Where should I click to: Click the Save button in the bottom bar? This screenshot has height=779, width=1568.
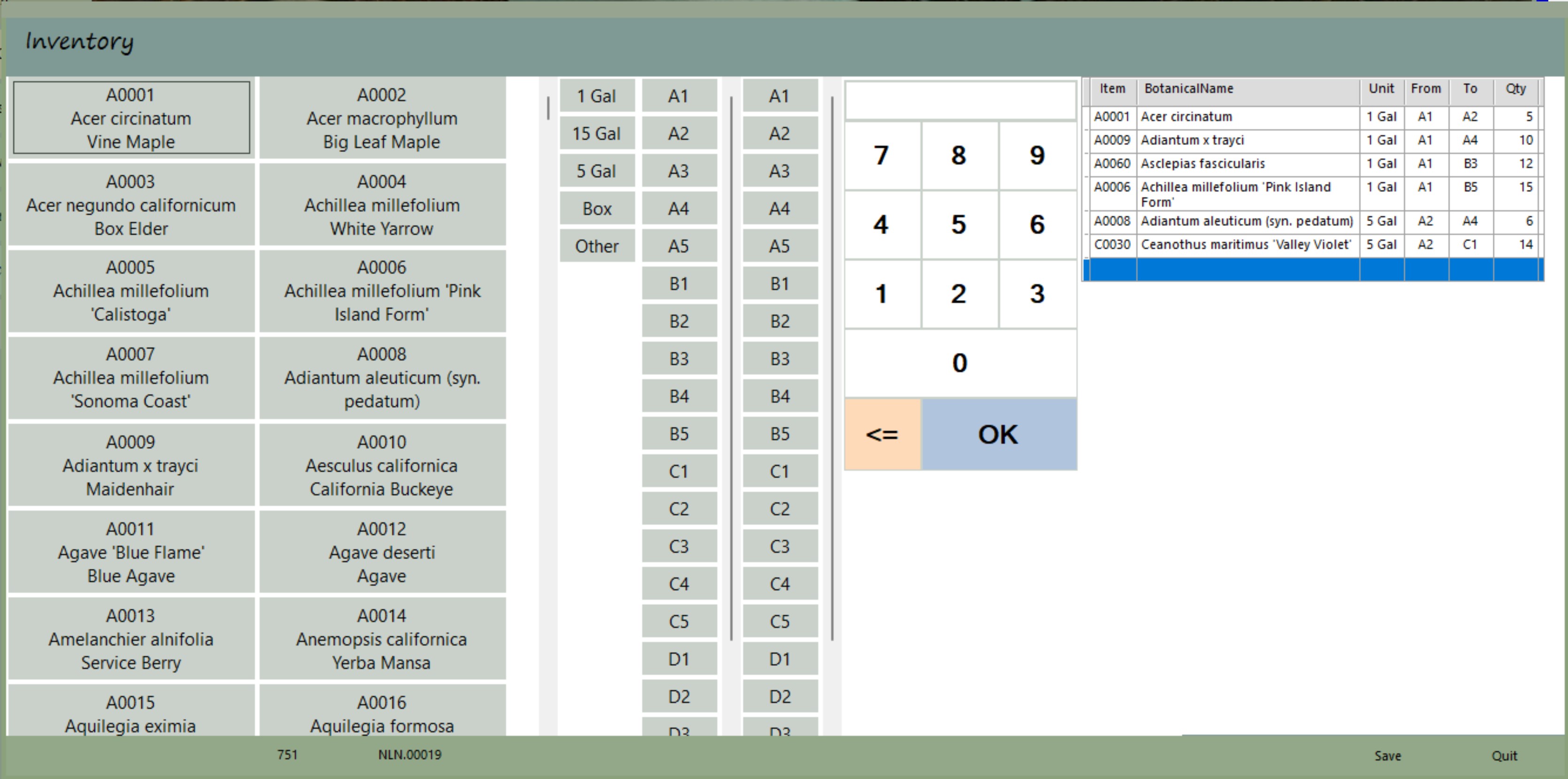pyautogui.click(x=1387, y=755)
